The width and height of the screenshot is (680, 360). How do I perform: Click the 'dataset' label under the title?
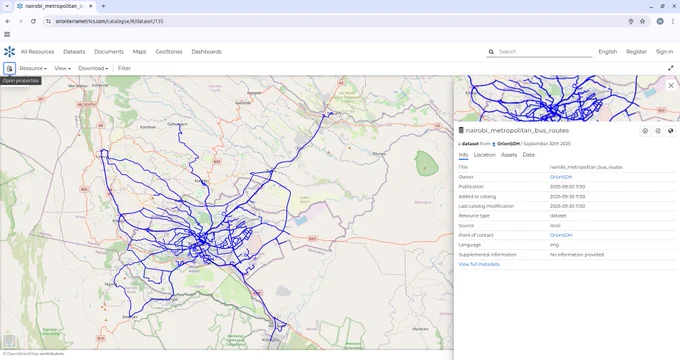(470, 144)
